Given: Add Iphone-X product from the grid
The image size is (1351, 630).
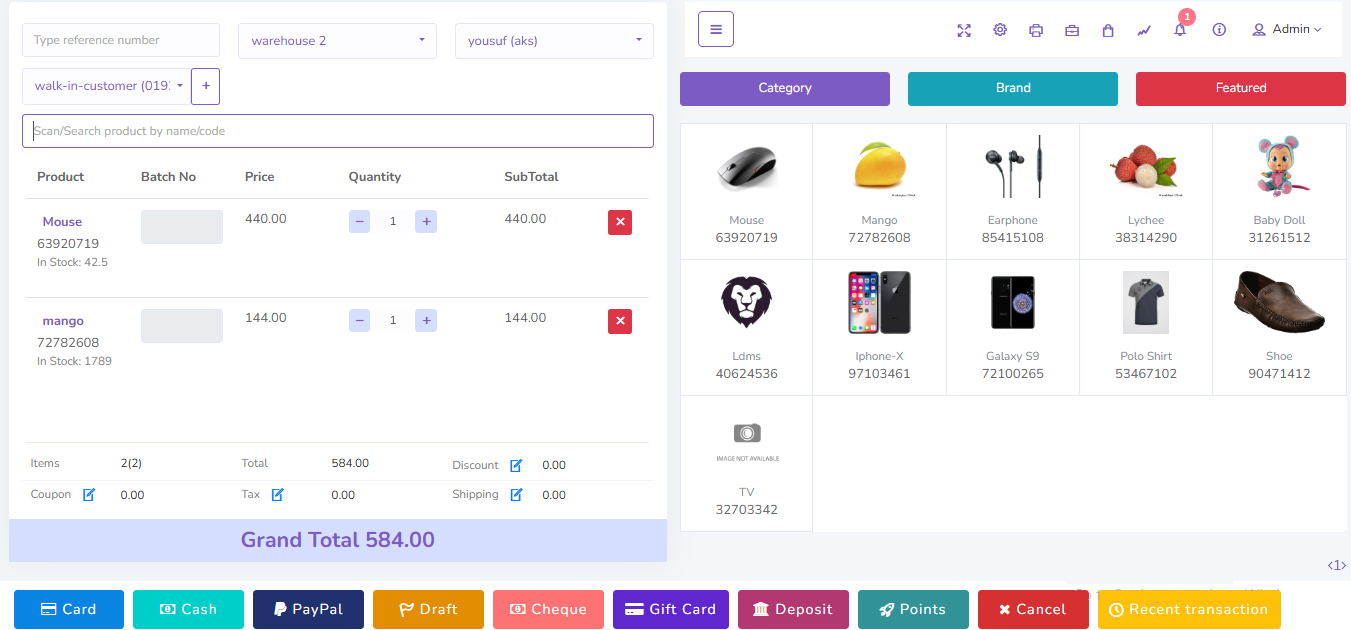Looking at the screenshot, I should [879, 320].
